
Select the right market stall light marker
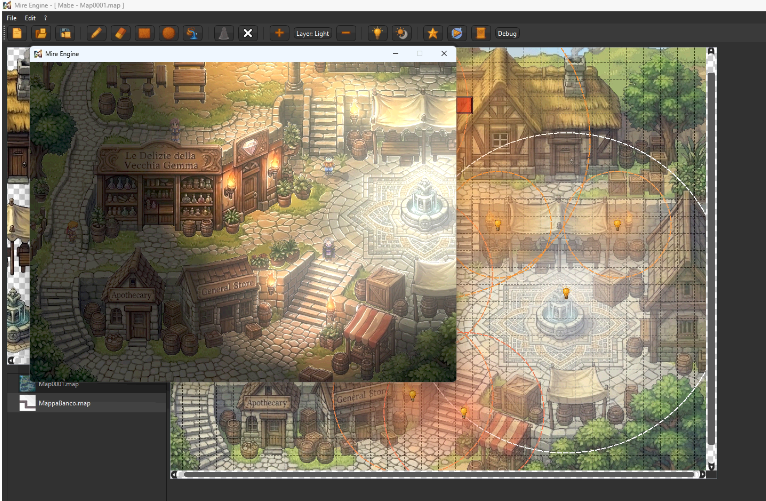(x=617, y=225)
